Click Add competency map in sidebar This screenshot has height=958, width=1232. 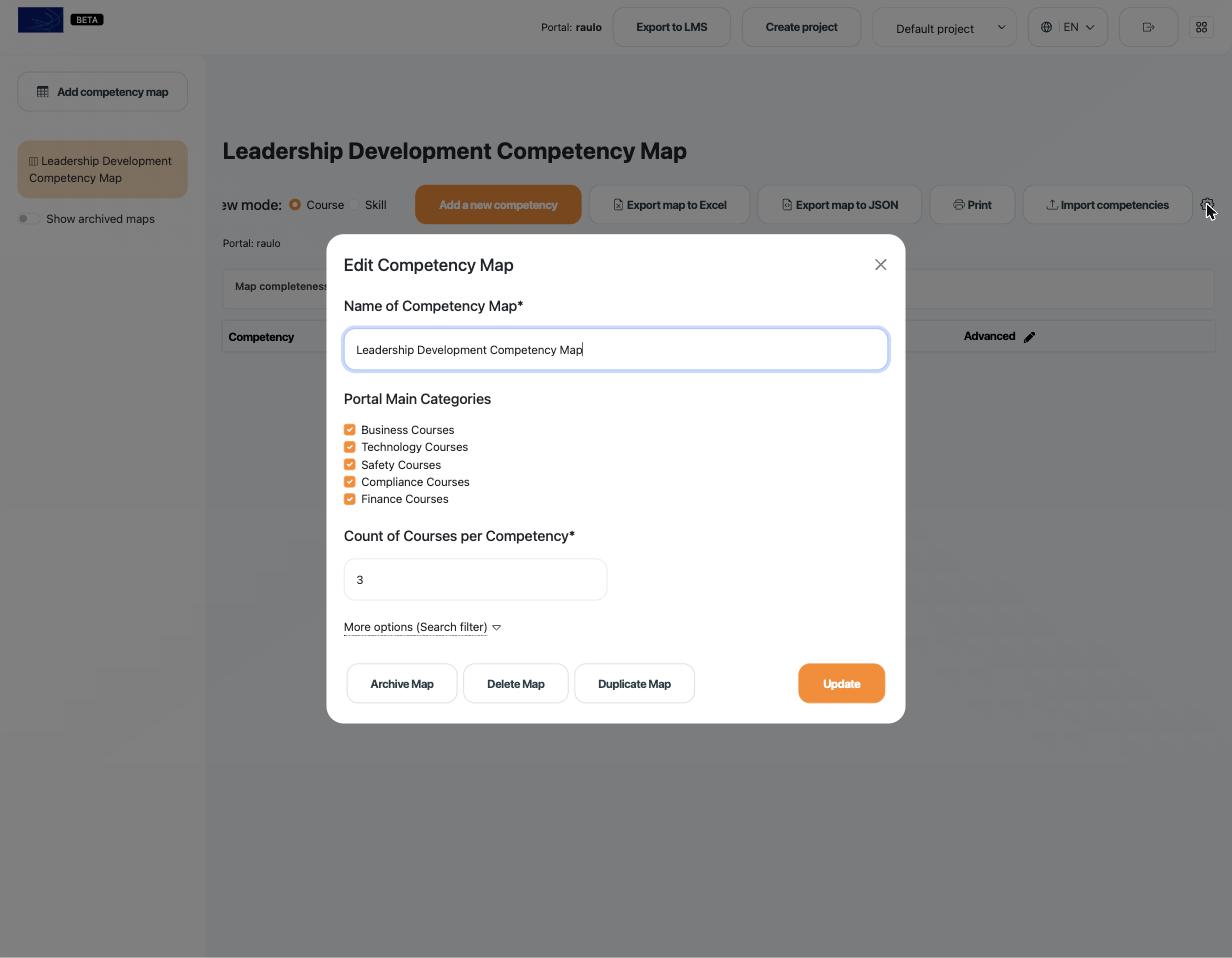point(102,92)
